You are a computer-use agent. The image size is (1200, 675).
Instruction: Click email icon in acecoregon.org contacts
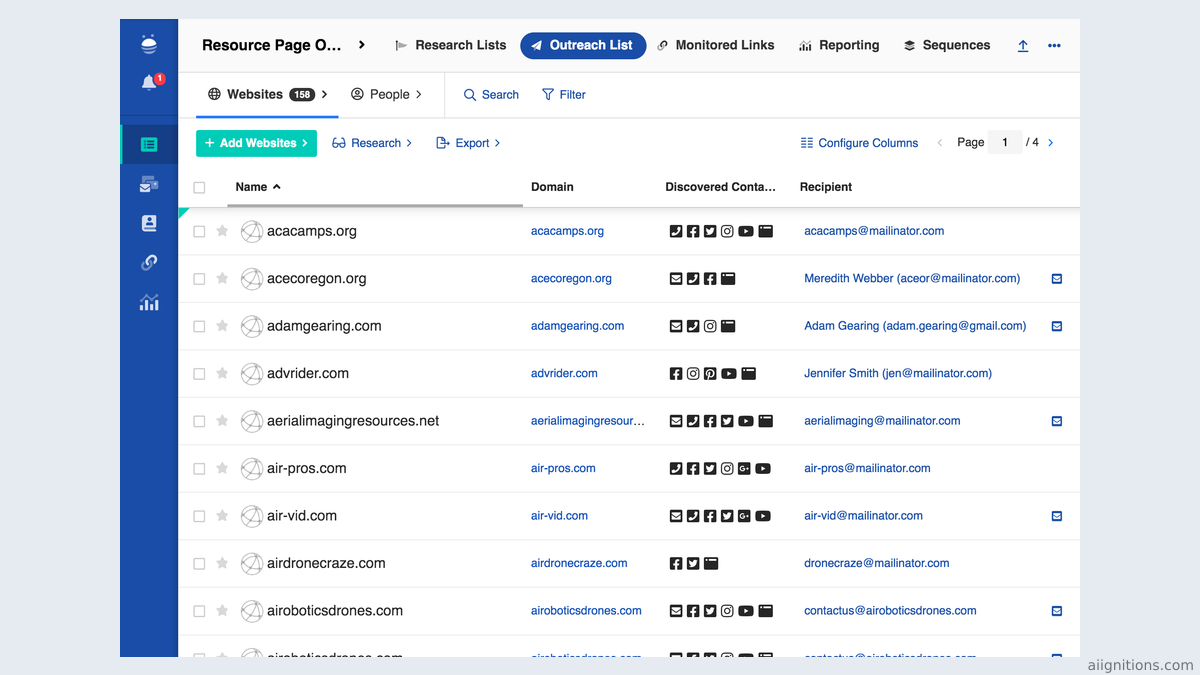tap(676, 279)
